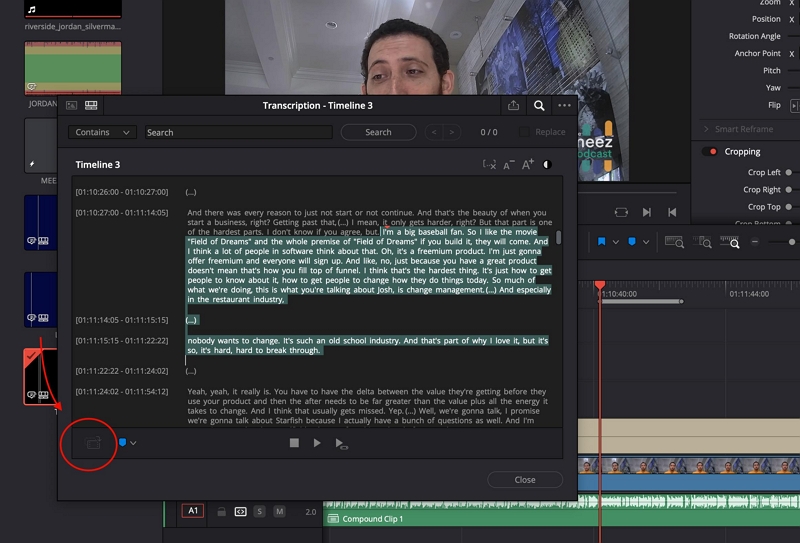Click the transcription scrollbar handle
800x543 pixels.
click(559, 237)
